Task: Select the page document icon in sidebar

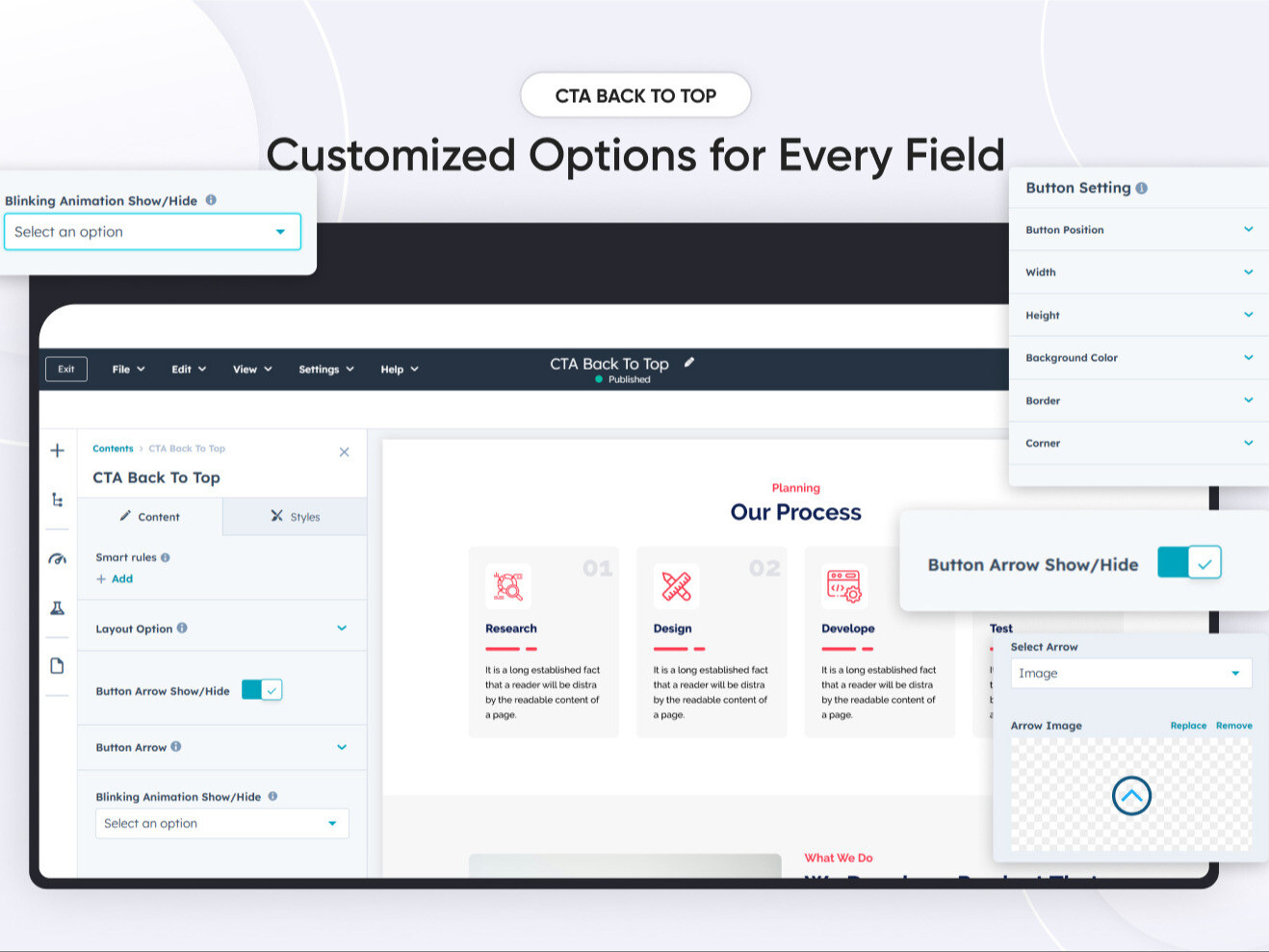Action: pos(57,665)
